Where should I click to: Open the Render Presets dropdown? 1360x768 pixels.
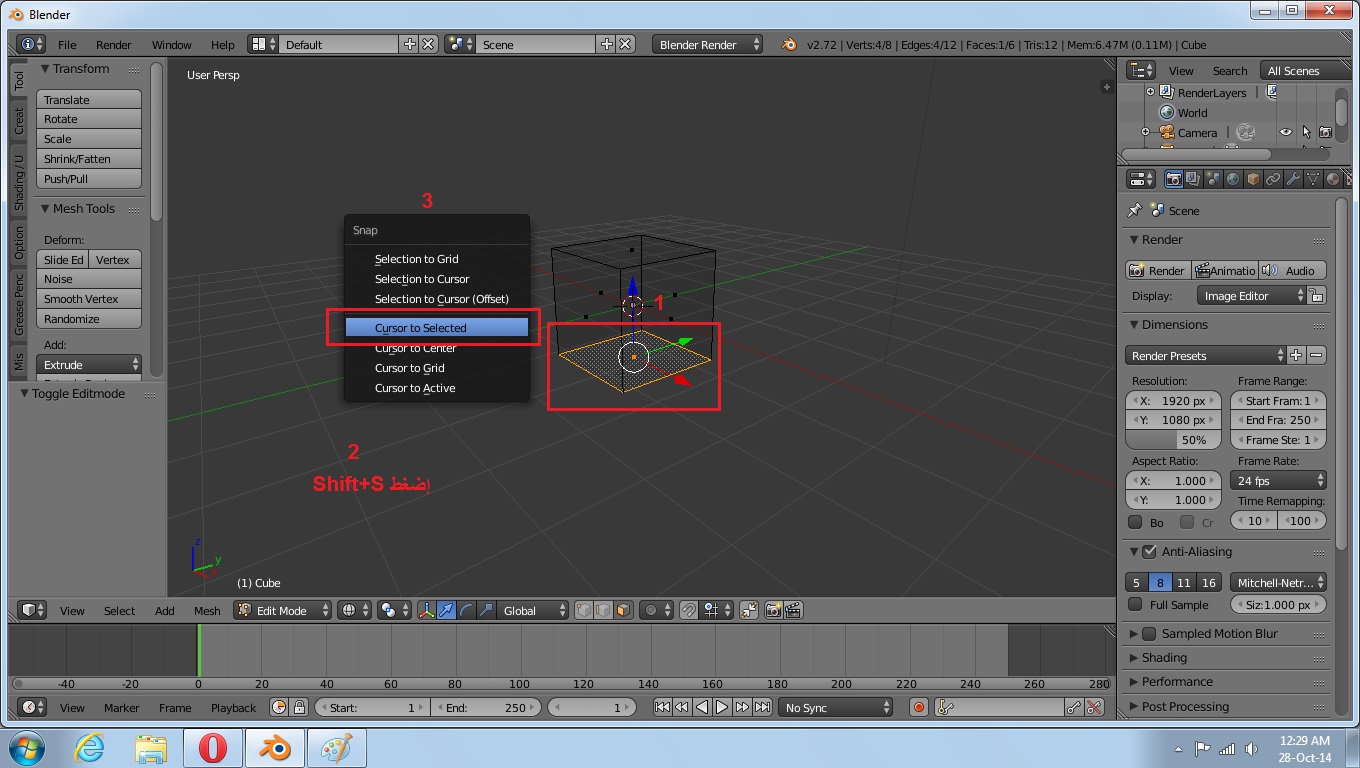[1206, 355]
